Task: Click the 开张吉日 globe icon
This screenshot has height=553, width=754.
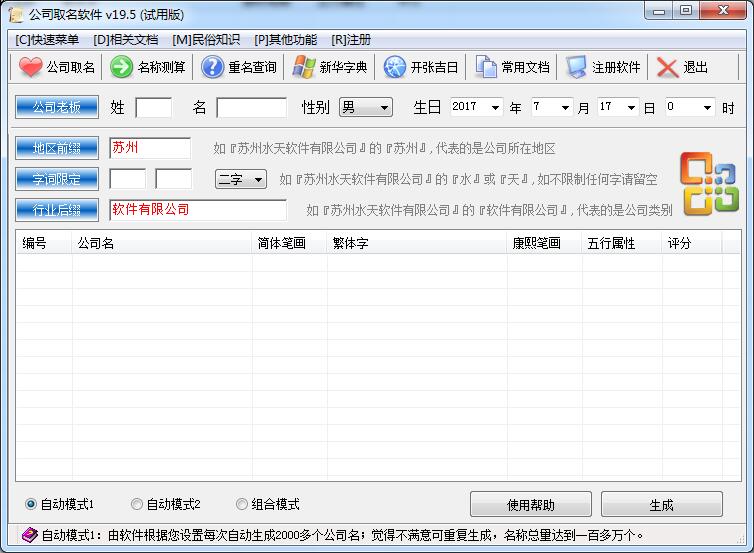Action: coord(394,67)
